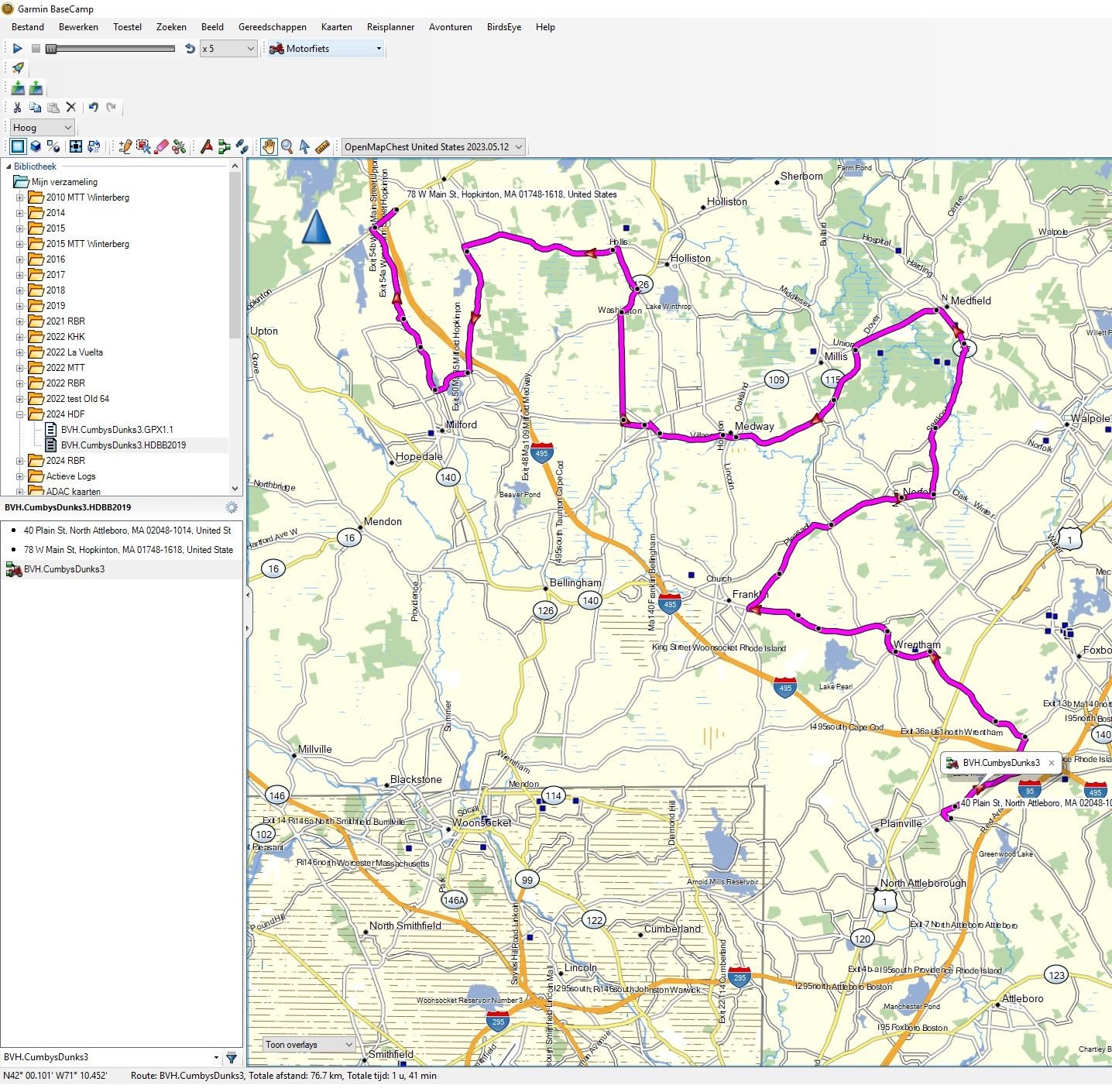The height and width of the screenshot is (1092, 1112).
Task: Choose the eraser tool
Action: (161, 146)
